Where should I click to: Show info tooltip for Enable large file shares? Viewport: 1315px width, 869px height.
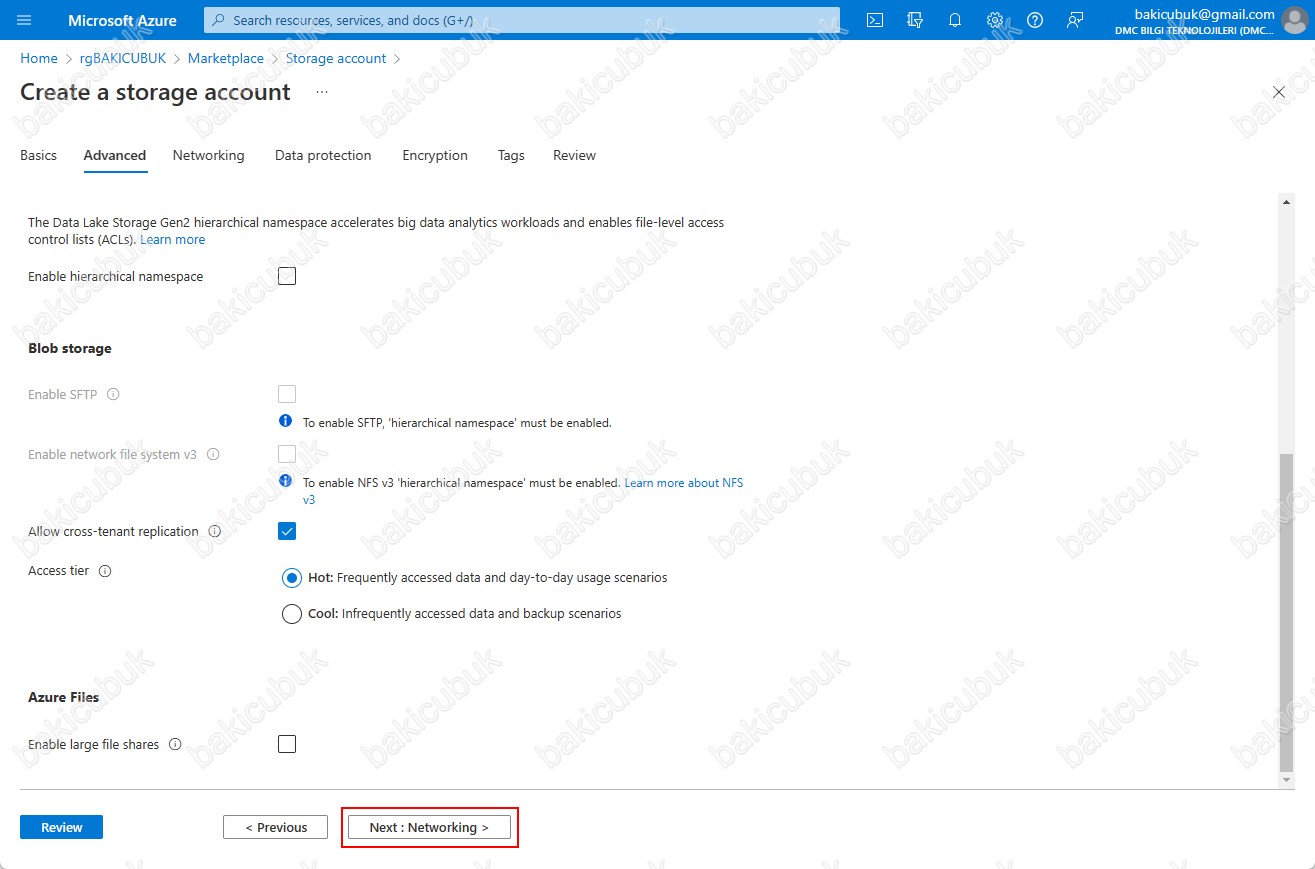(175, 744)
